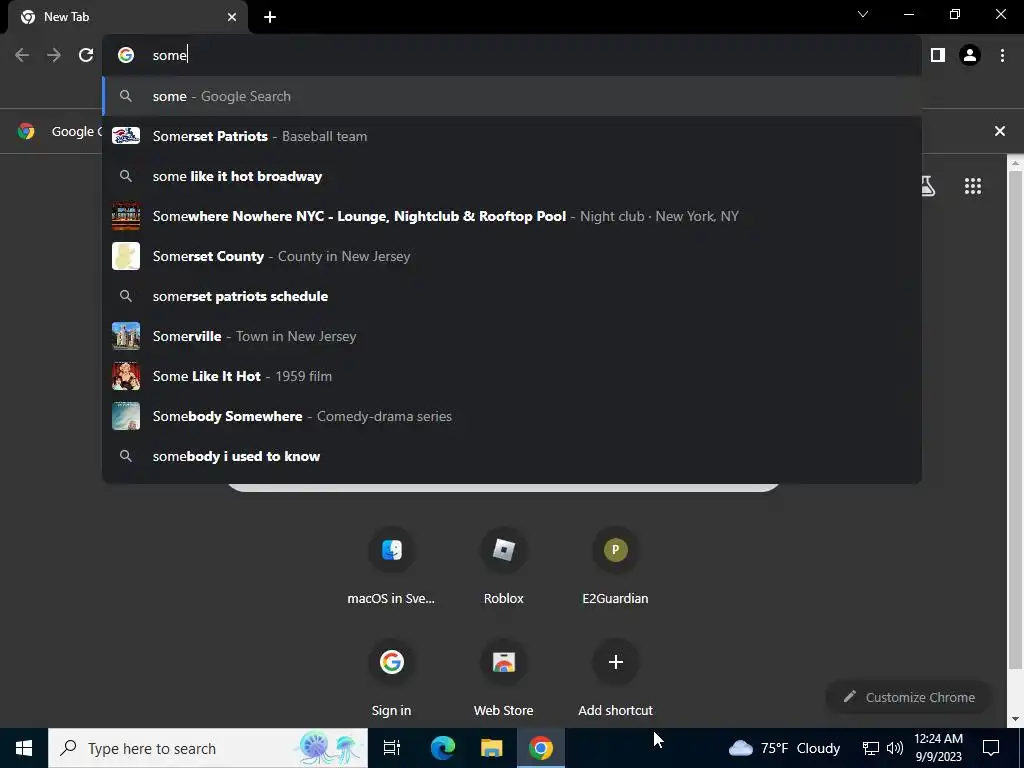Open network status tray icon

coord(871,748)
